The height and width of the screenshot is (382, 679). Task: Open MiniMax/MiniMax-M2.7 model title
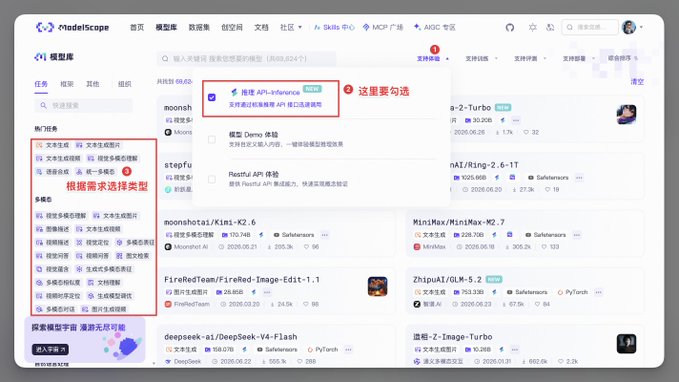459,222
